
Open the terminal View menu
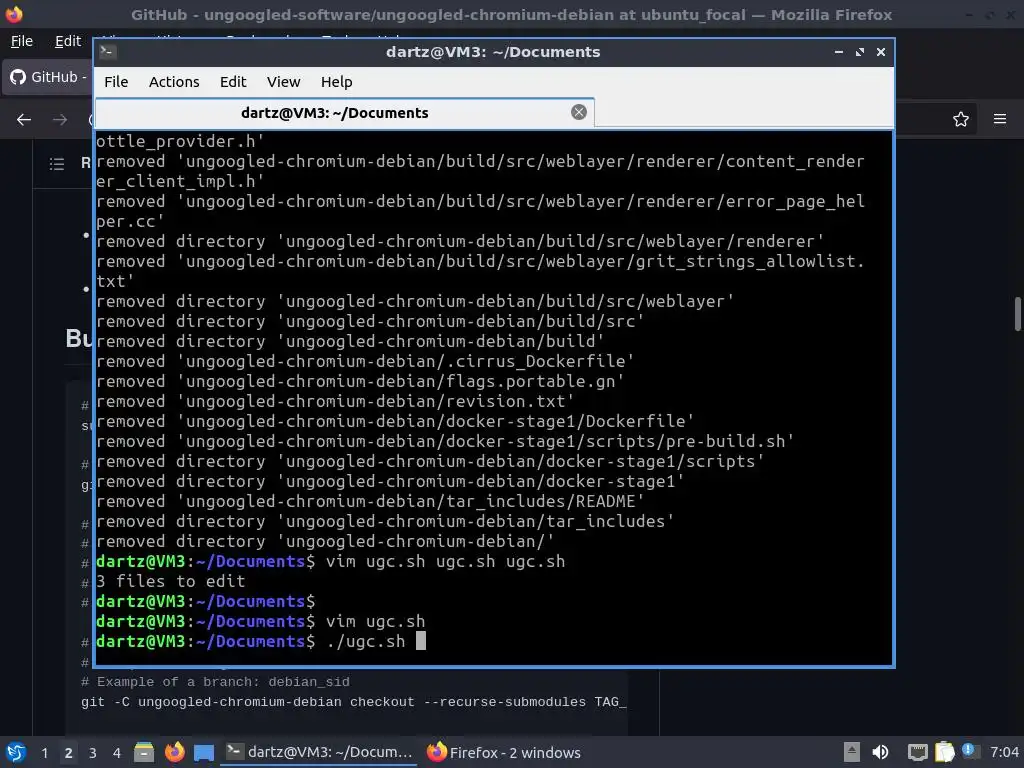click(x=283, y=82)
